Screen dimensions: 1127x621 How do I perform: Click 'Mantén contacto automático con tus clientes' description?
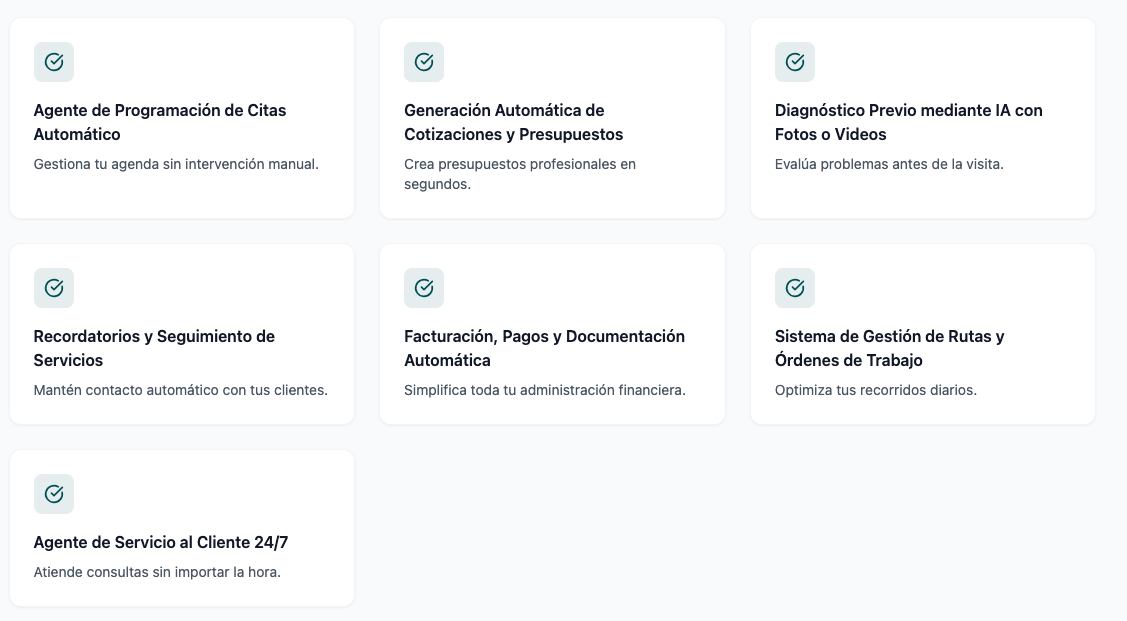pyautogui.click(x=180, y=390)
